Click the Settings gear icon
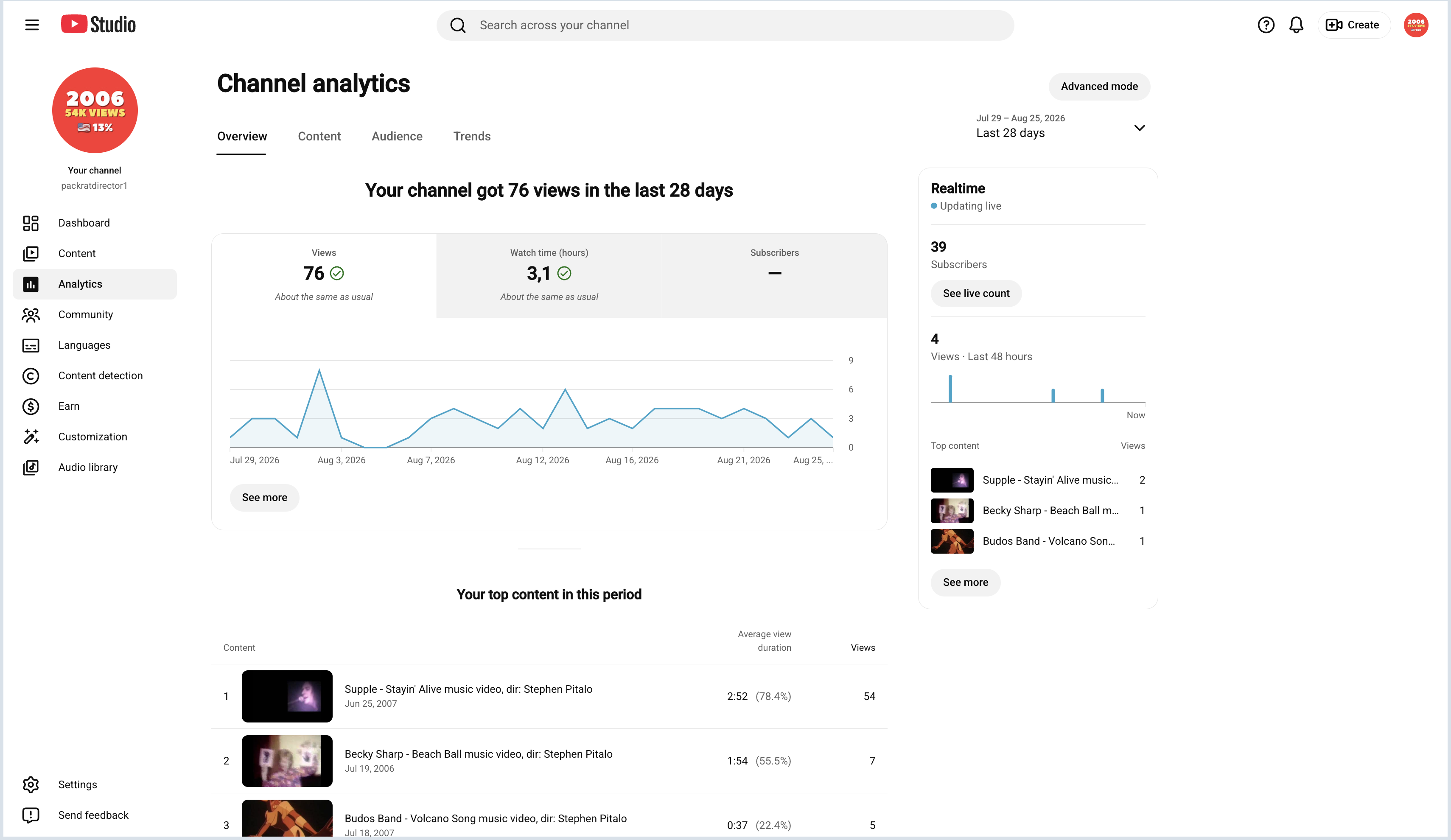Viewport: 1451px width, 840px height. point(31,784)
